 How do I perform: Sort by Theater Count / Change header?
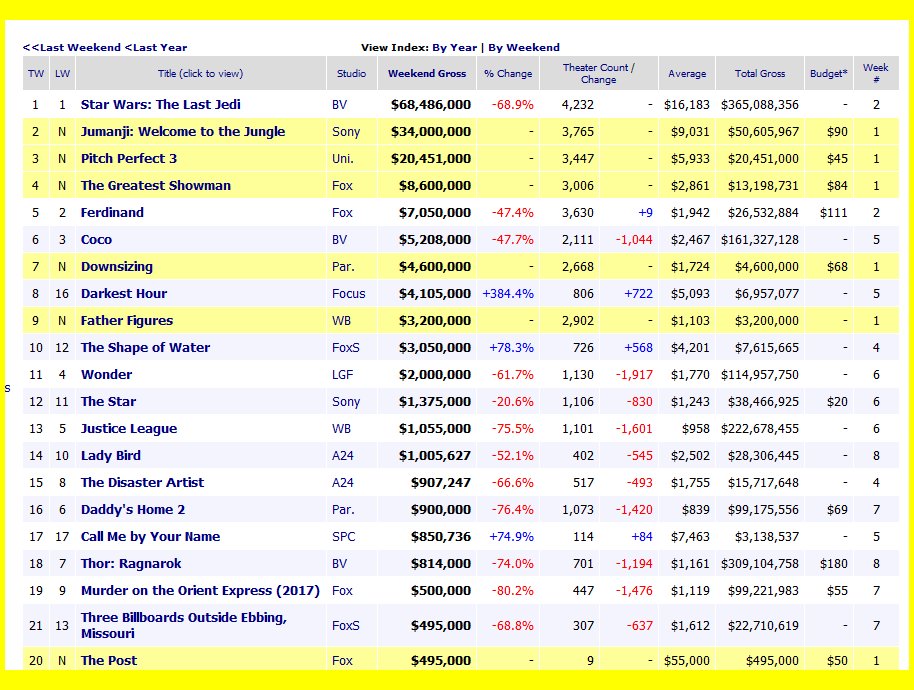coord(599,73)
